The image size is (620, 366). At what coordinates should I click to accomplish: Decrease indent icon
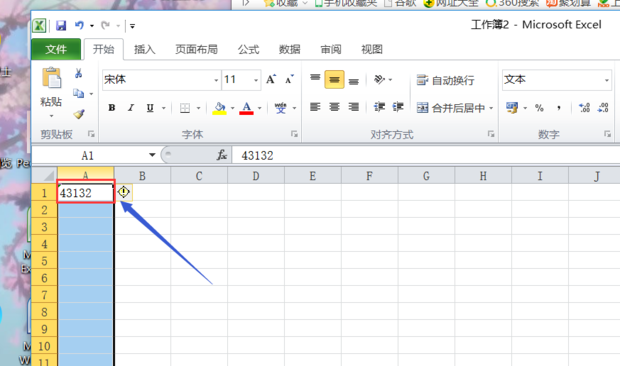click(x=379, y=107)
